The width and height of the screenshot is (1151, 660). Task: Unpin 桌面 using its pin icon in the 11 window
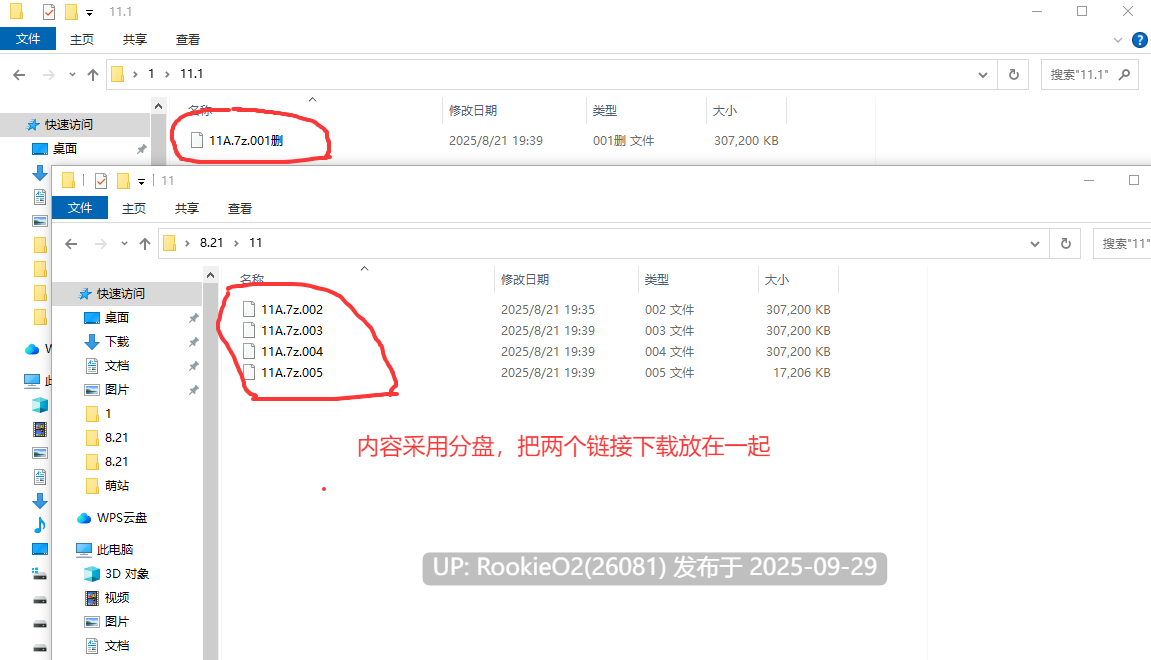[194, 318]
